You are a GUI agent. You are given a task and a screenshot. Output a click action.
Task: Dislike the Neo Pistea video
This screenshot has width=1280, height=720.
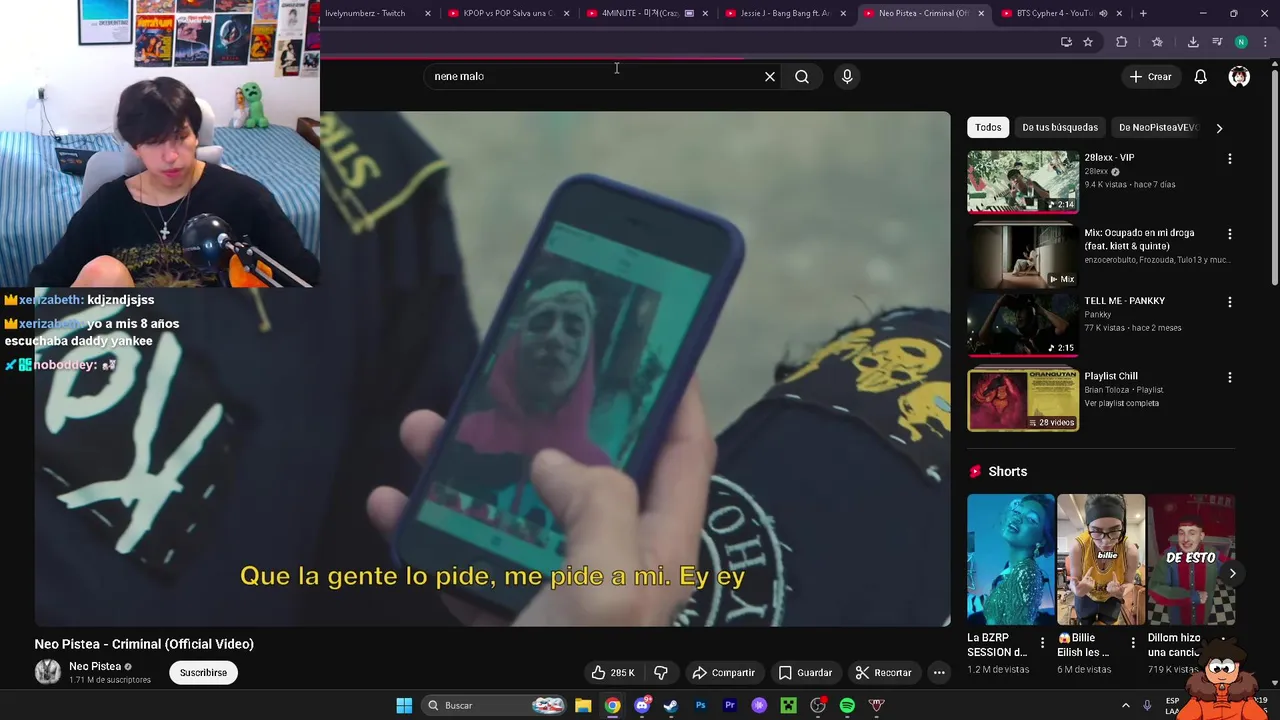661,673
